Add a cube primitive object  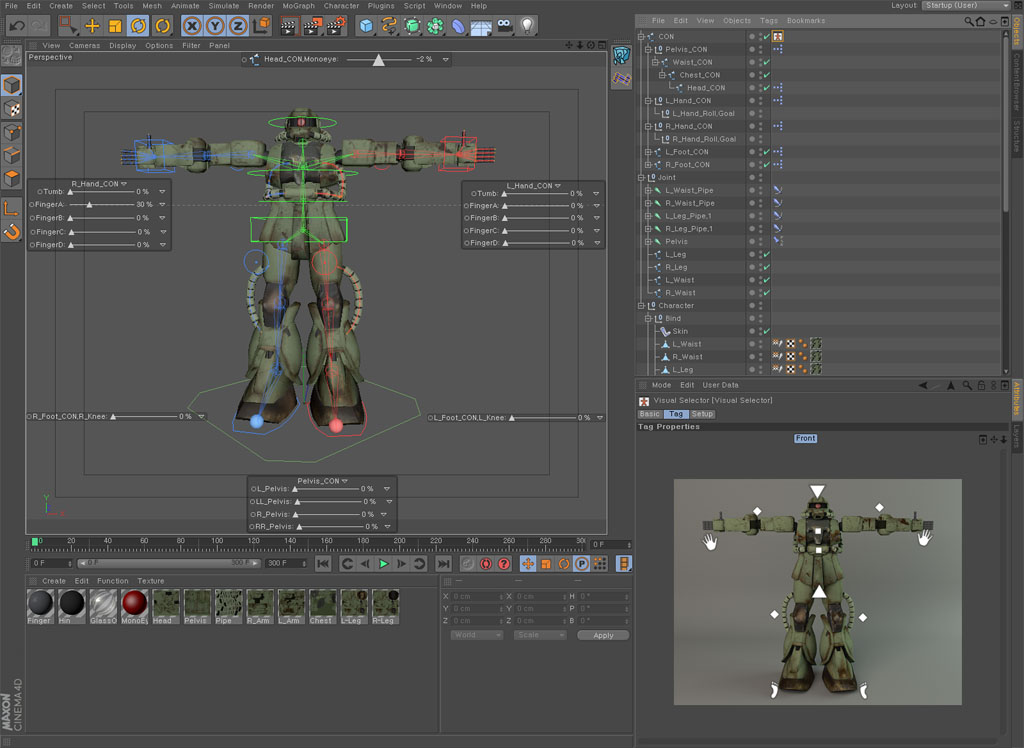click(x=366, y=26)
